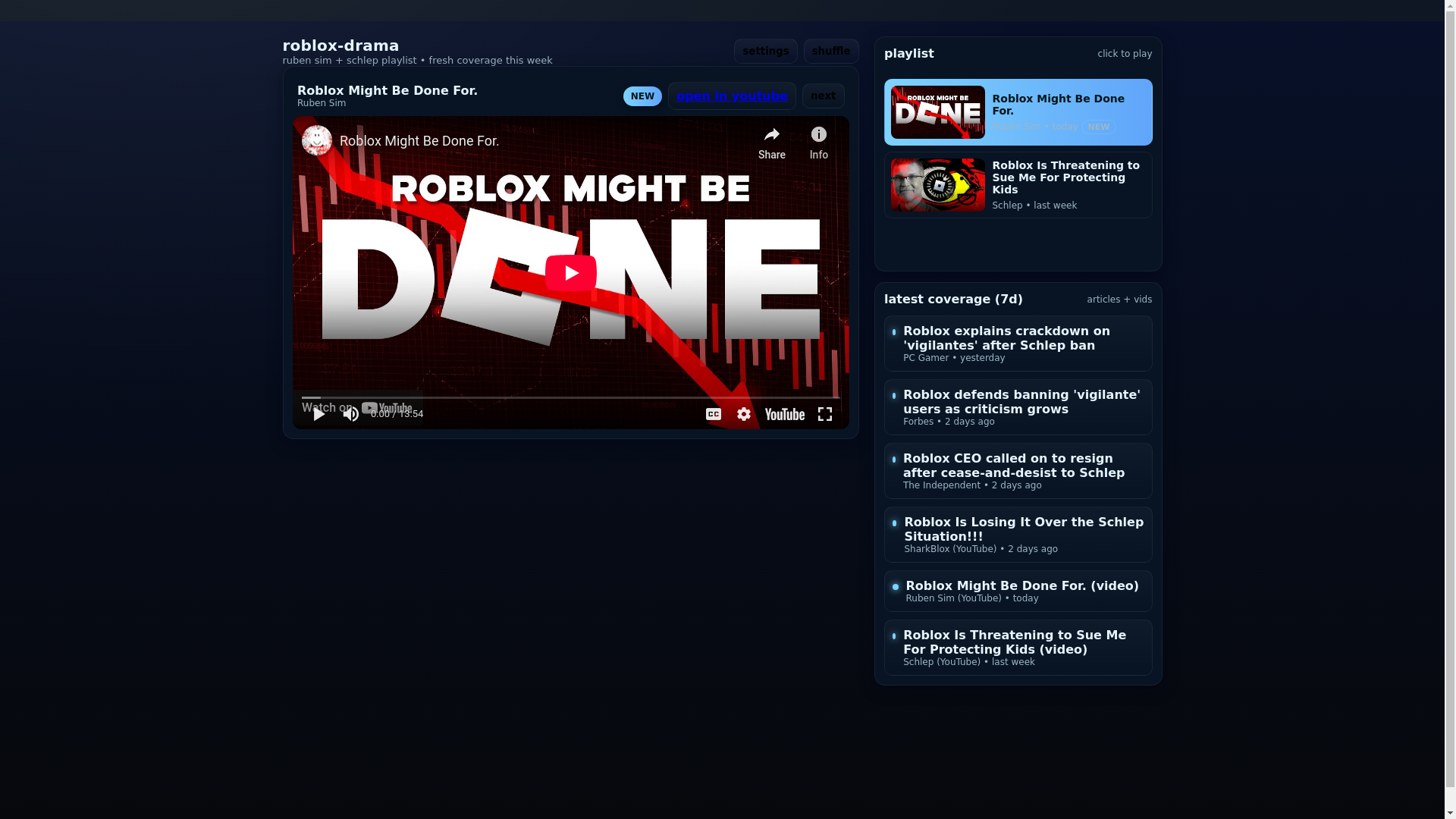
Task: Click the large red YouTube play button
Action: (570, 273)
